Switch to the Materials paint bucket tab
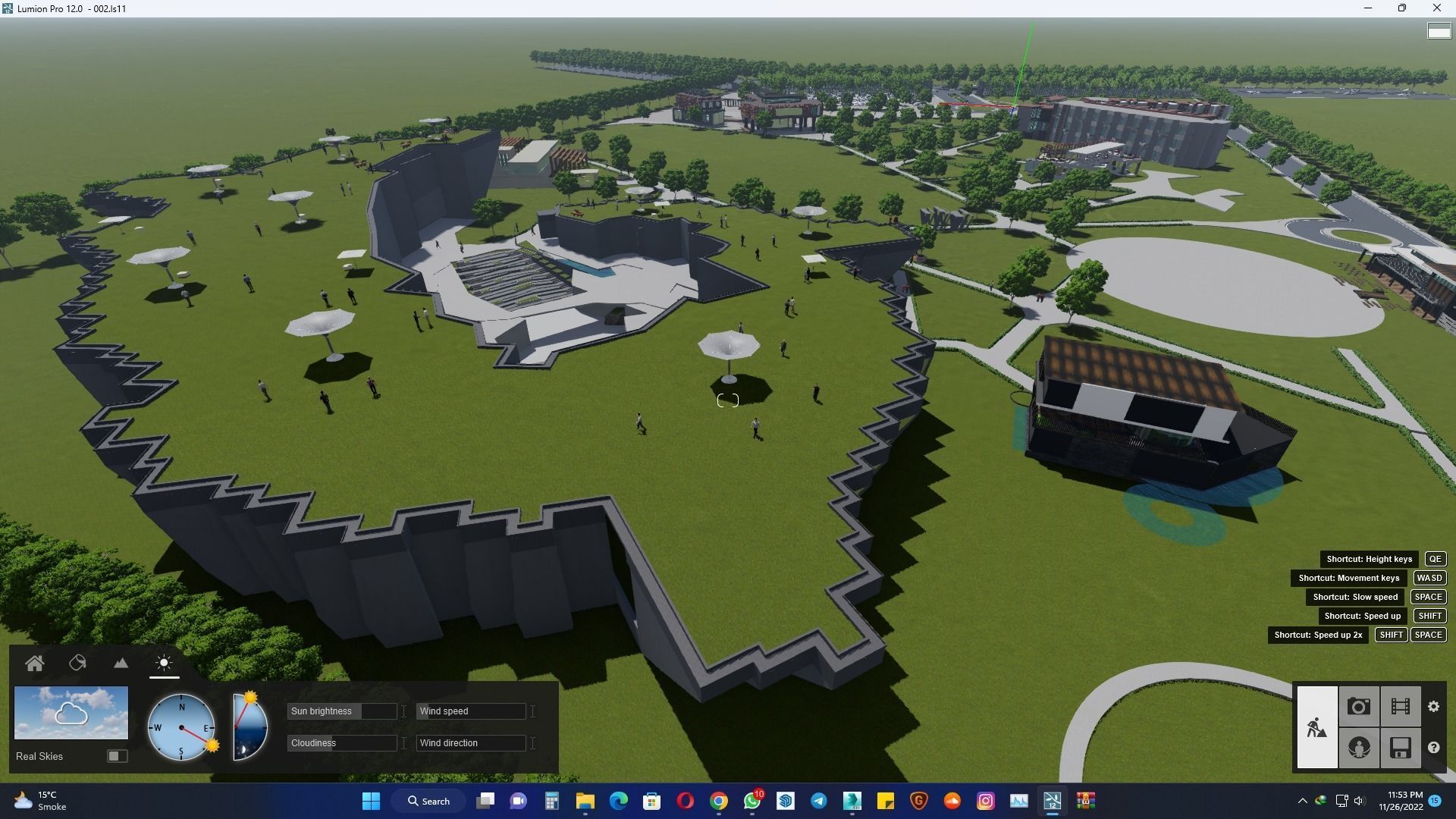This screenshot has width=1456, height=819. (x=77, y=664)
